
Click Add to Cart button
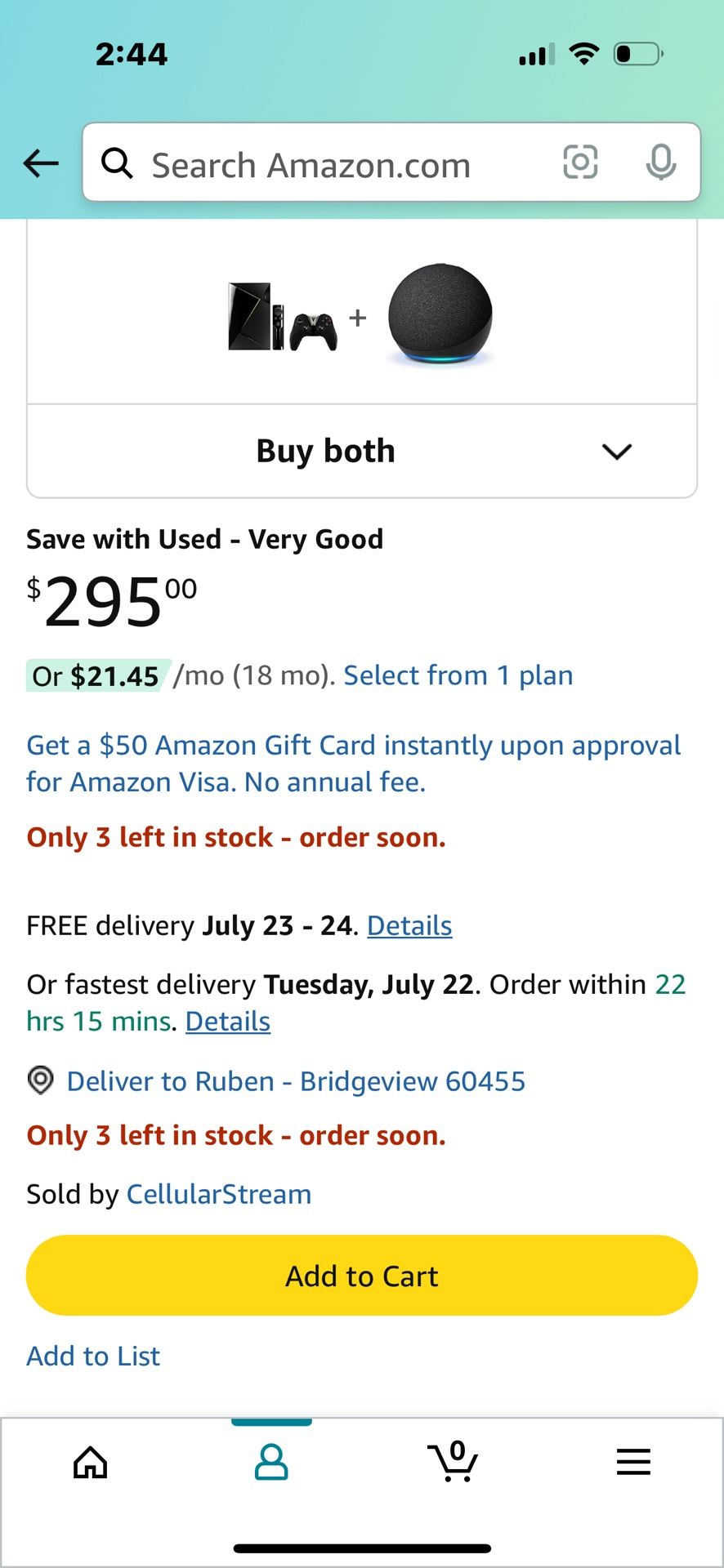(362, 1276)
